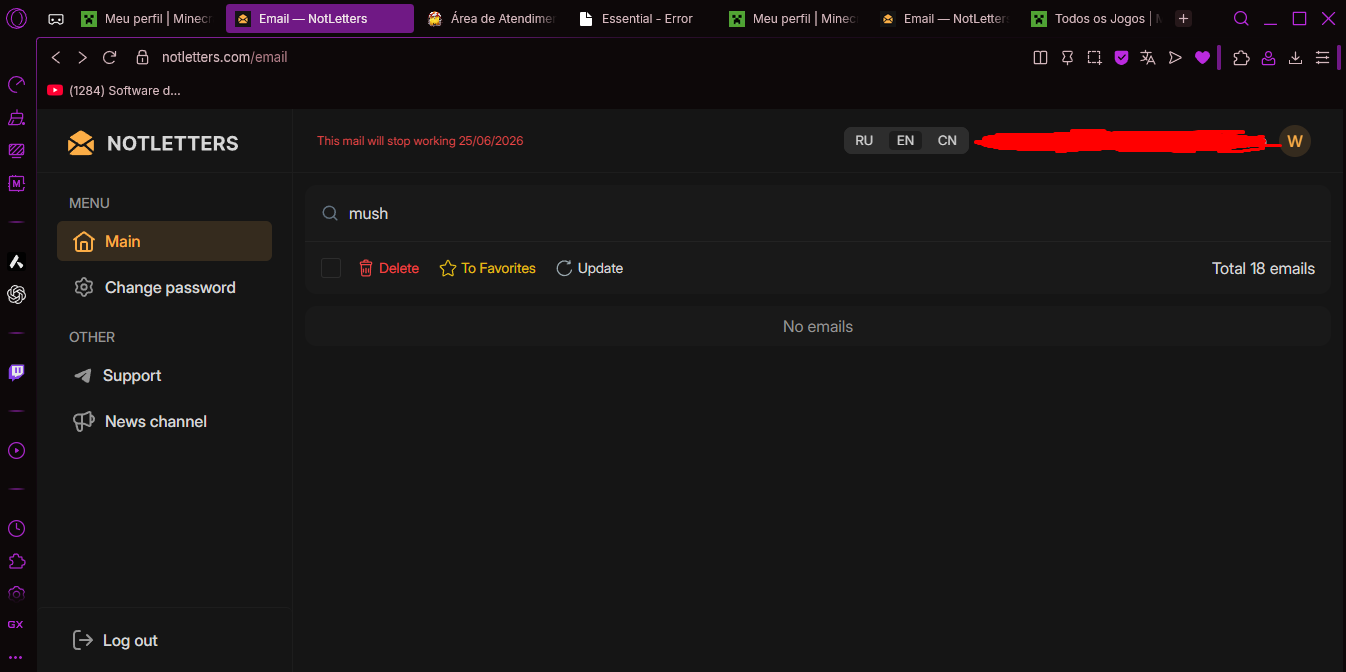The width and height of the screenshot is (1346, 672).
Task: Click the browser Forward arrow
Action: coord(83,58)
